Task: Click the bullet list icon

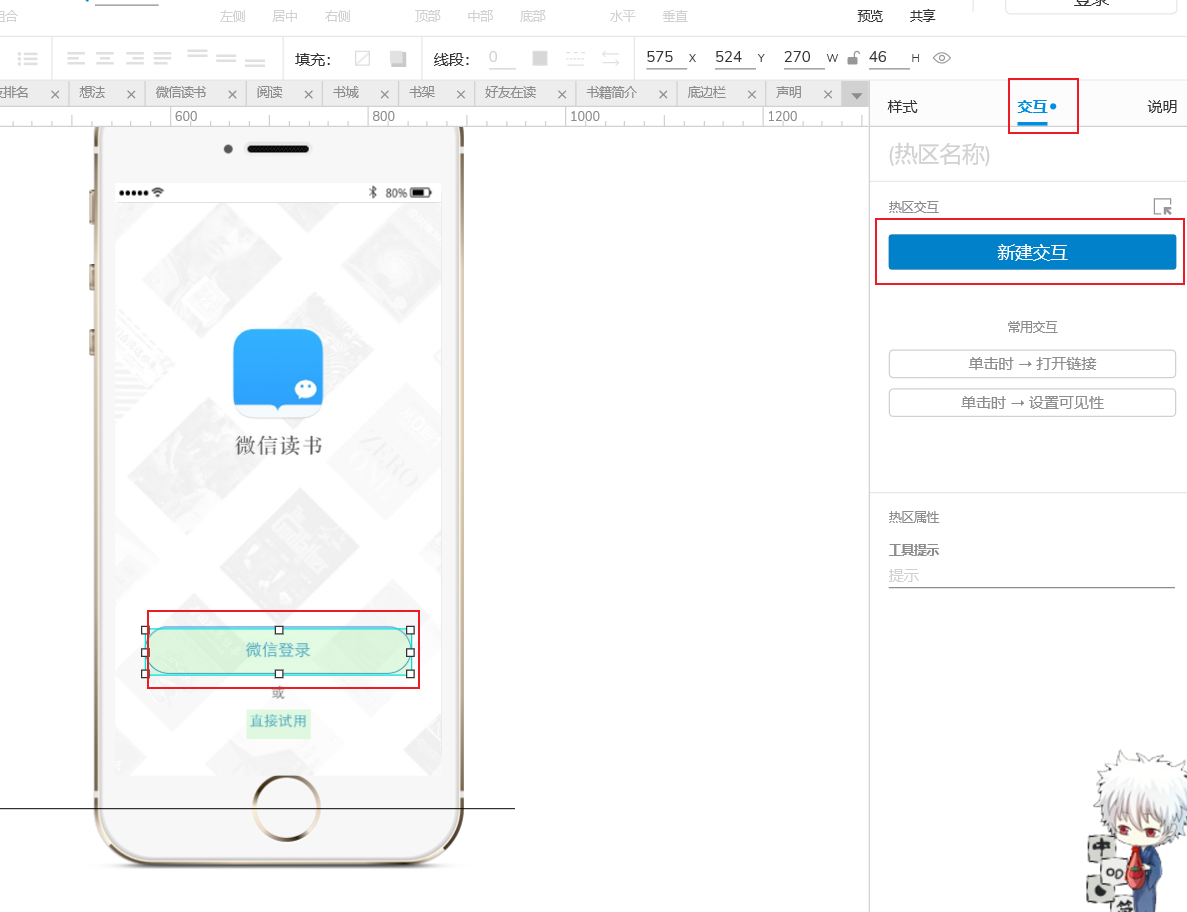Action: coord(28,58)
